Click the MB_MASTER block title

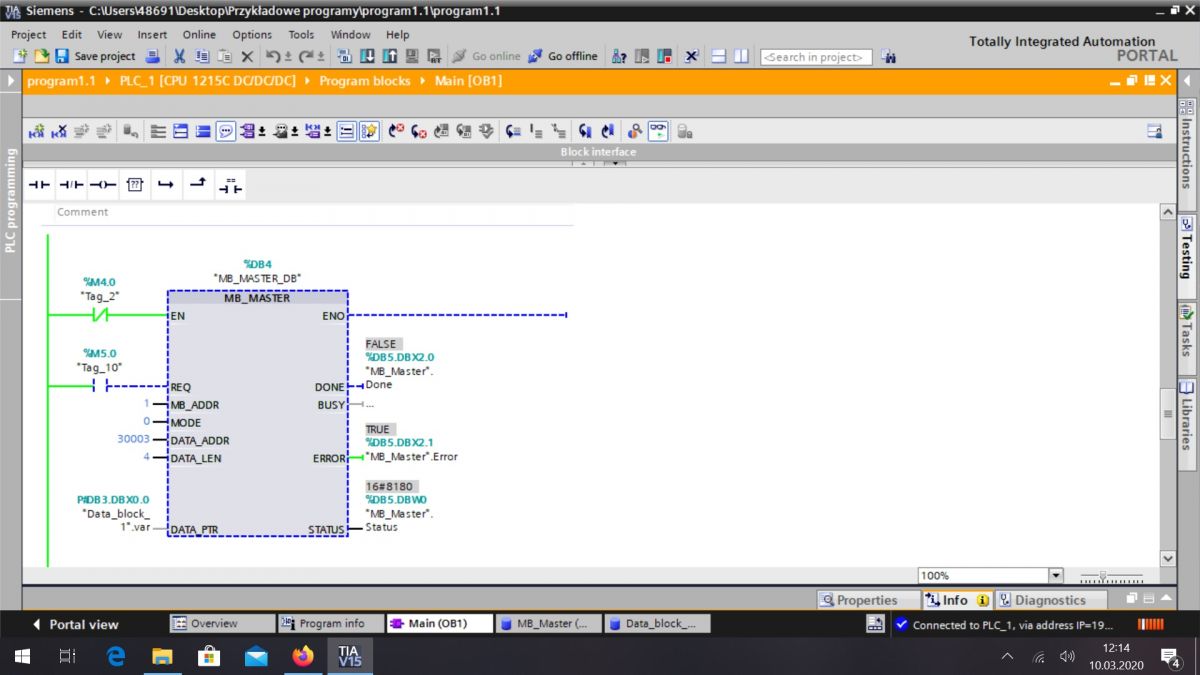257,298
